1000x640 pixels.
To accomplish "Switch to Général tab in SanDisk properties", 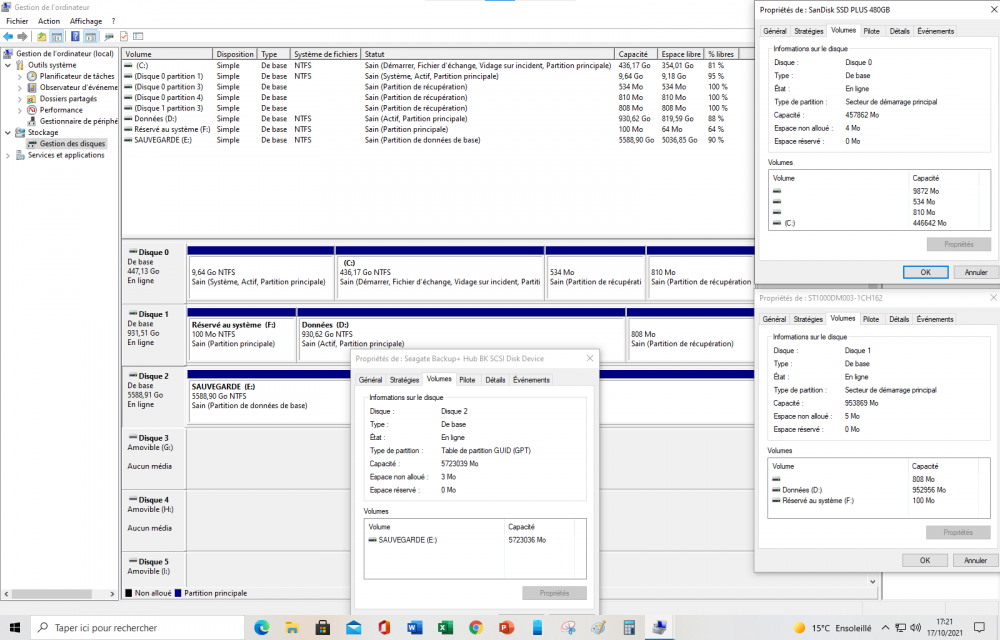I will pos(774,31).
